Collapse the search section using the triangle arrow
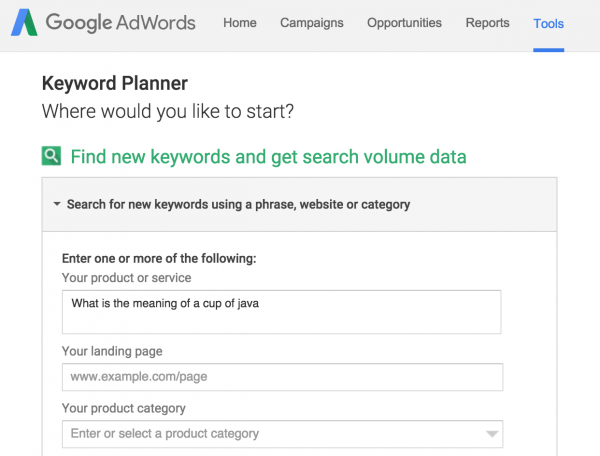600x456 pixels. (x=57, y=204)
